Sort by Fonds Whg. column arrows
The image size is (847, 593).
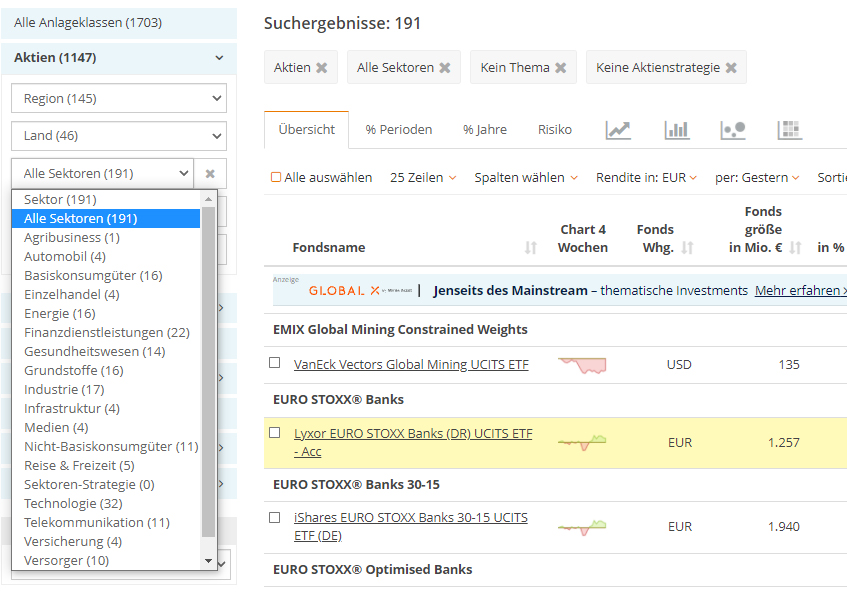687,248
